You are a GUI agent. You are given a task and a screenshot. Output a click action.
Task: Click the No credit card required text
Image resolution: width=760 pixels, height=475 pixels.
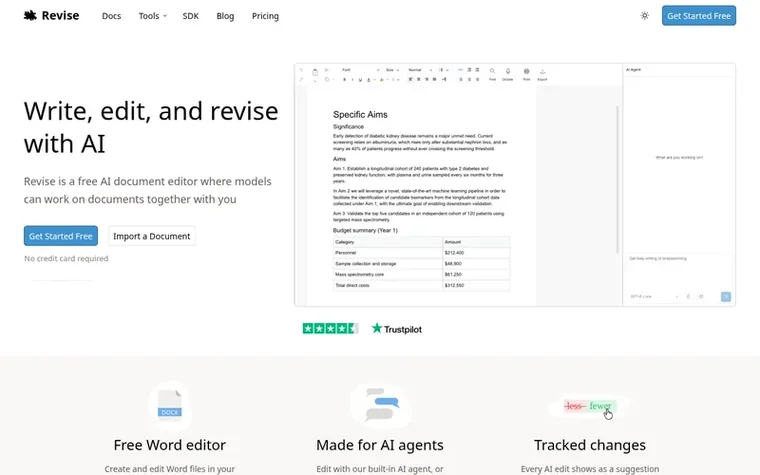66,258
